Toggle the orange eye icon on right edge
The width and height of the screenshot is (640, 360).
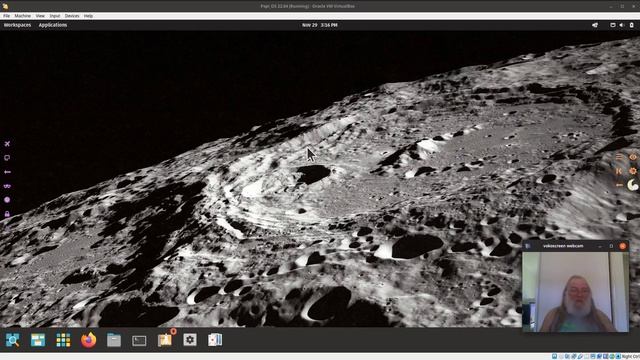tap(633, 157)
